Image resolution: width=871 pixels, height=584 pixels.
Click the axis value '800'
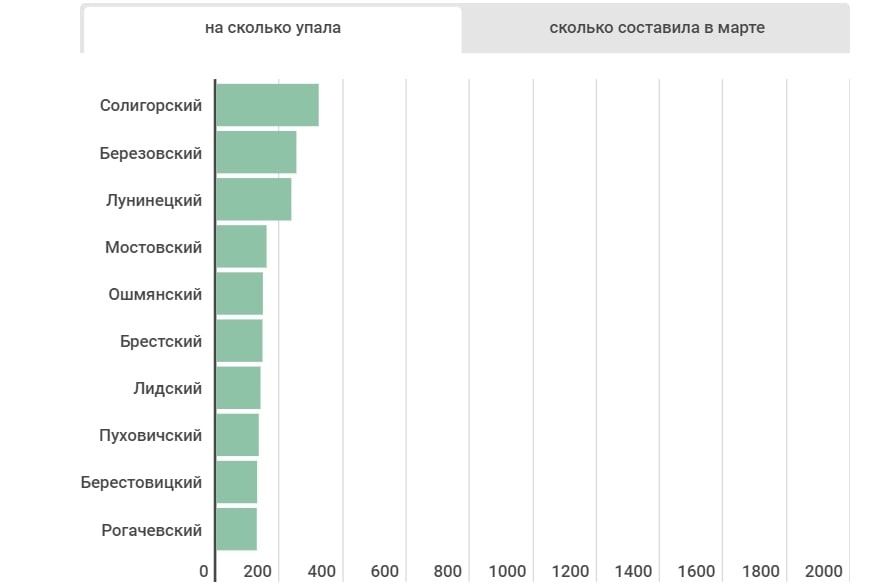(x=448, y=571)
